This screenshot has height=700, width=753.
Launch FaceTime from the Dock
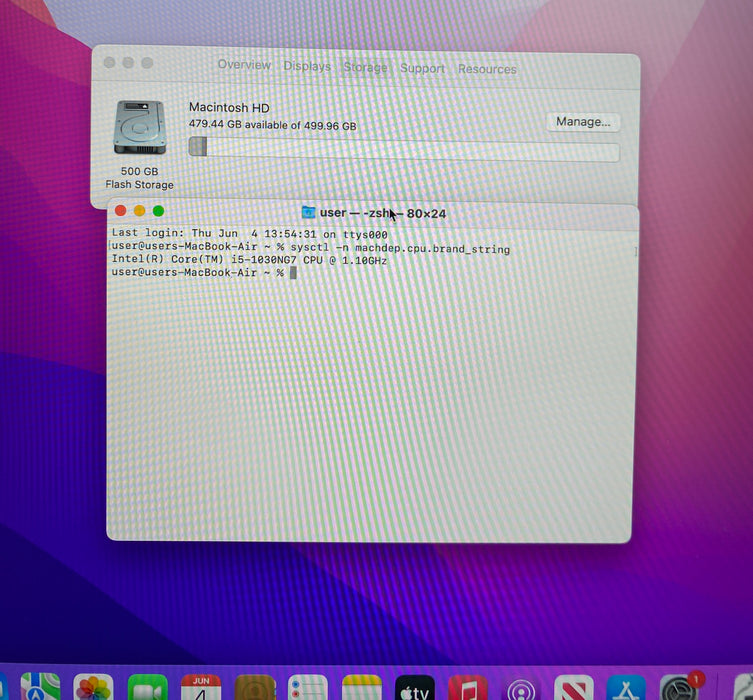pyautogui.click(x=147, y=688)
